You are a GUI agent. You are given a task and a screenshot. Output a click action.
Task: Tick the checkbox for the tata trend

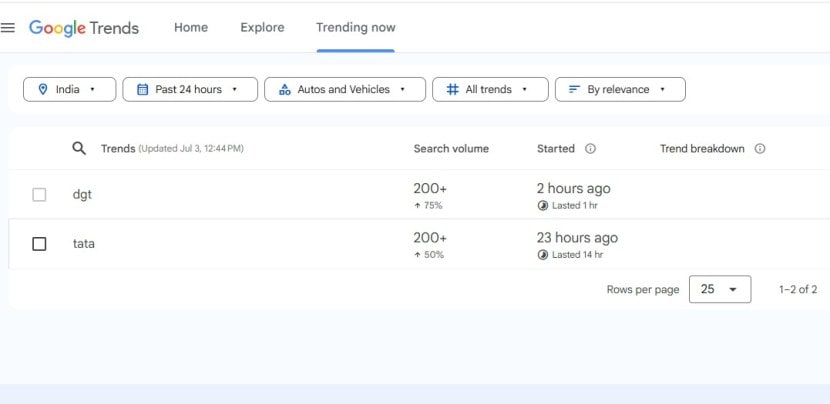pyautogui.click(x=39, y=244)
